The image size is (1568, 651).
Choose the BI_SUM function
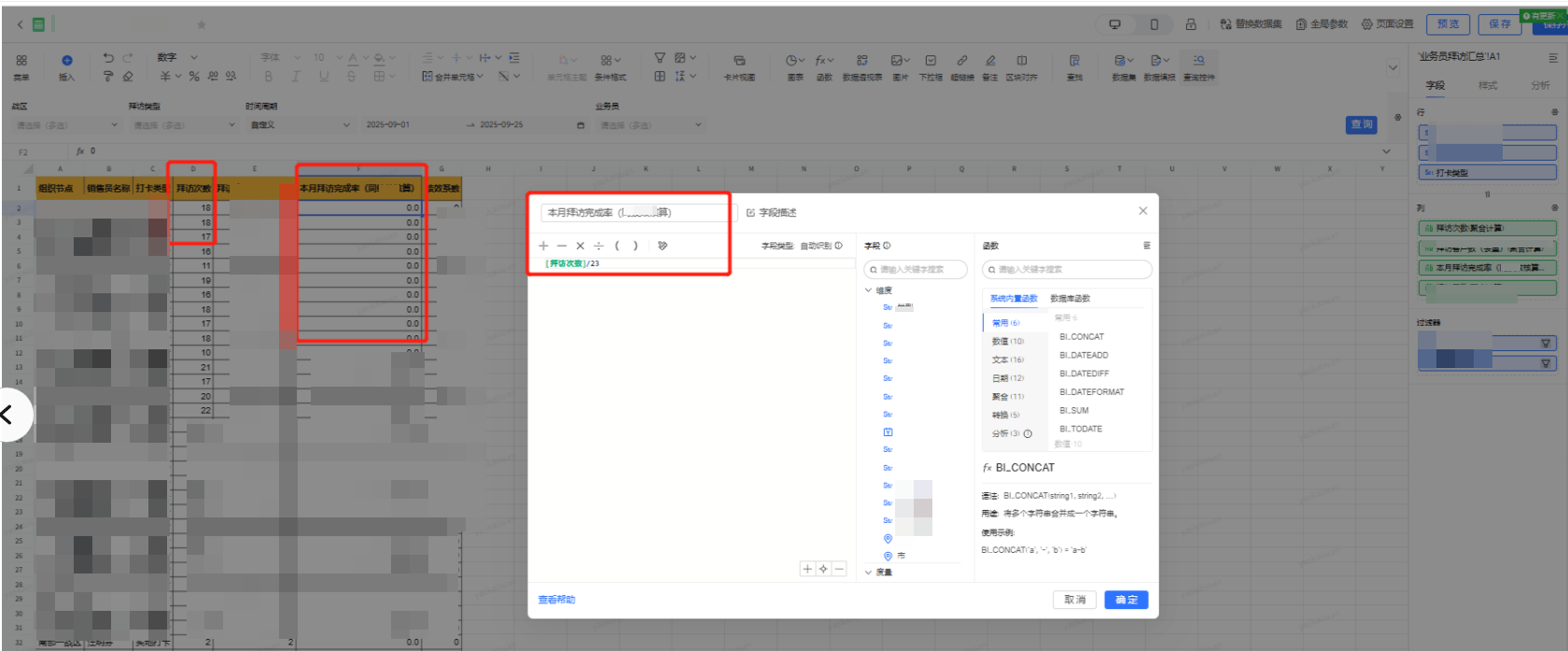[x=1073, y=411]
